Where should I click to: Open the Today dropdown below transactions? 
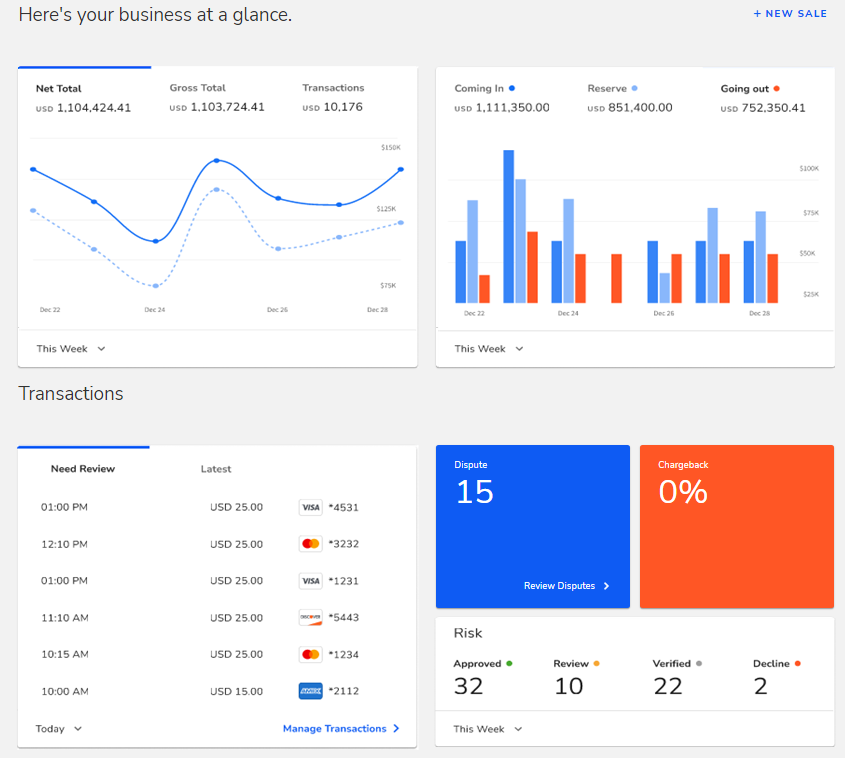click(57, 728)
